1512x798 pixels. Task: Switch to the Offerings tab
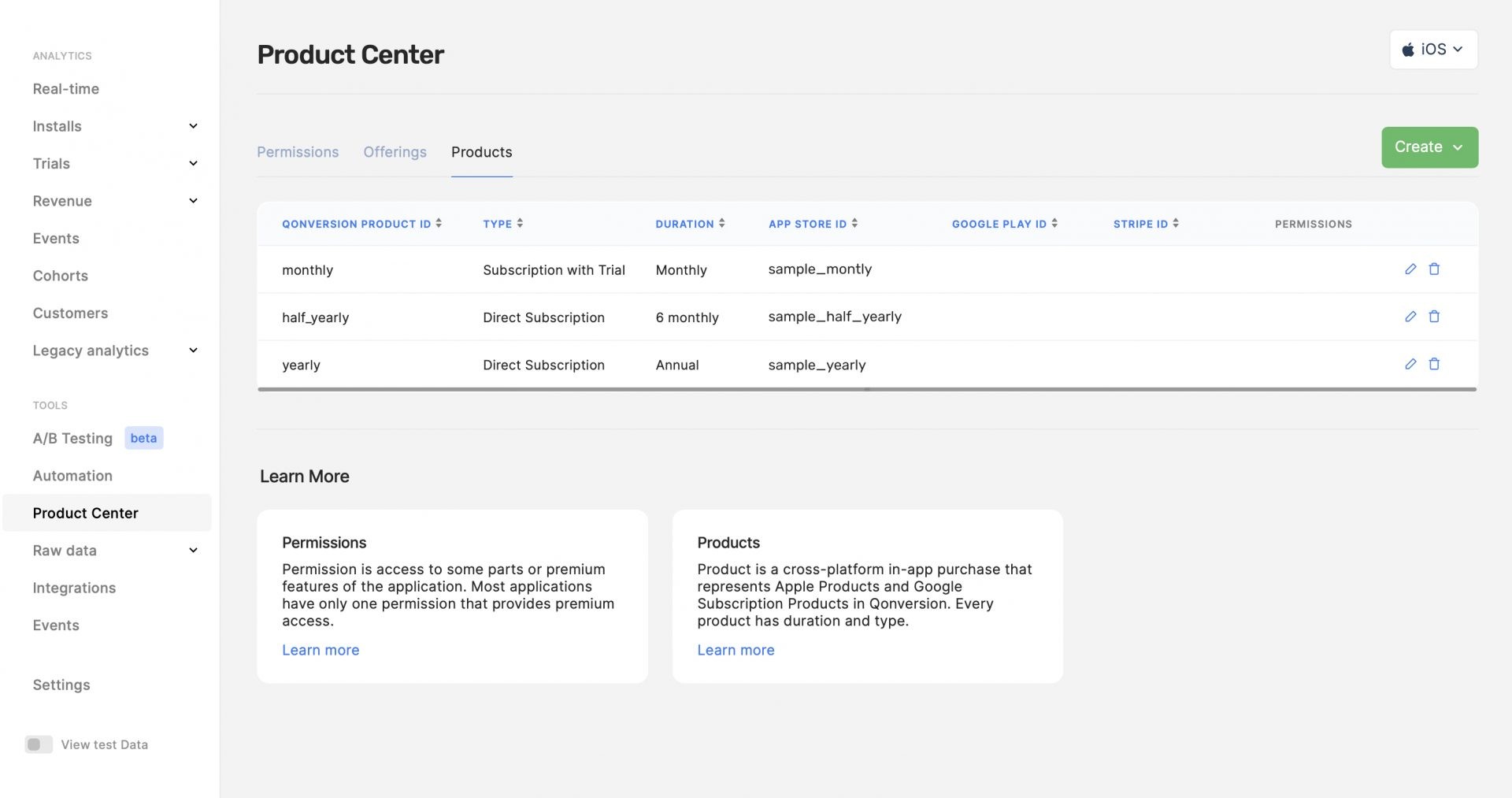click(x=395, y=152)
